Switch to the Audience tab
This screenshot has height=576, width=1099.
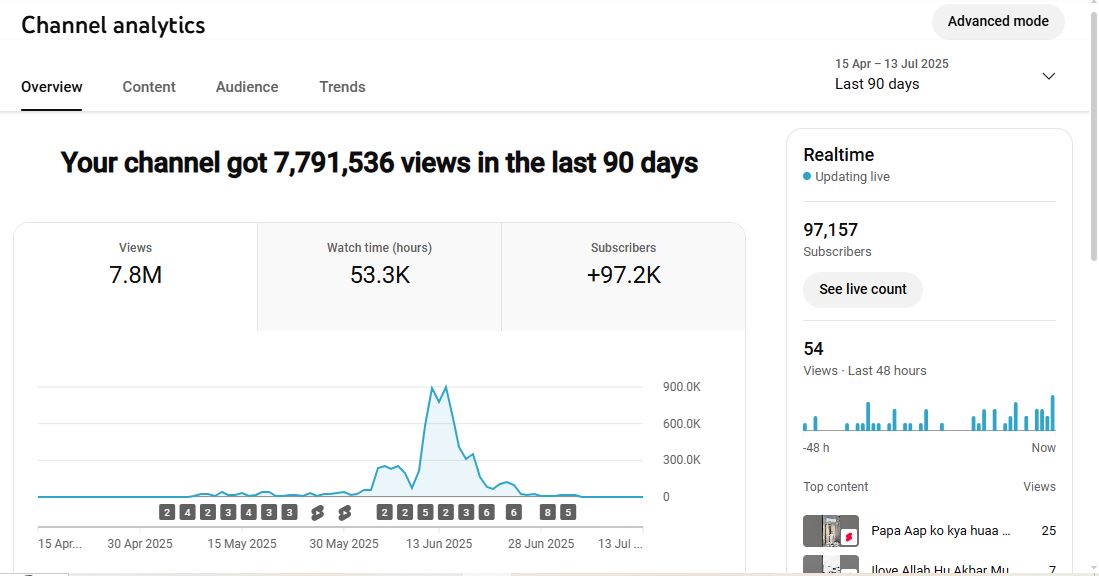click(247, 87)
